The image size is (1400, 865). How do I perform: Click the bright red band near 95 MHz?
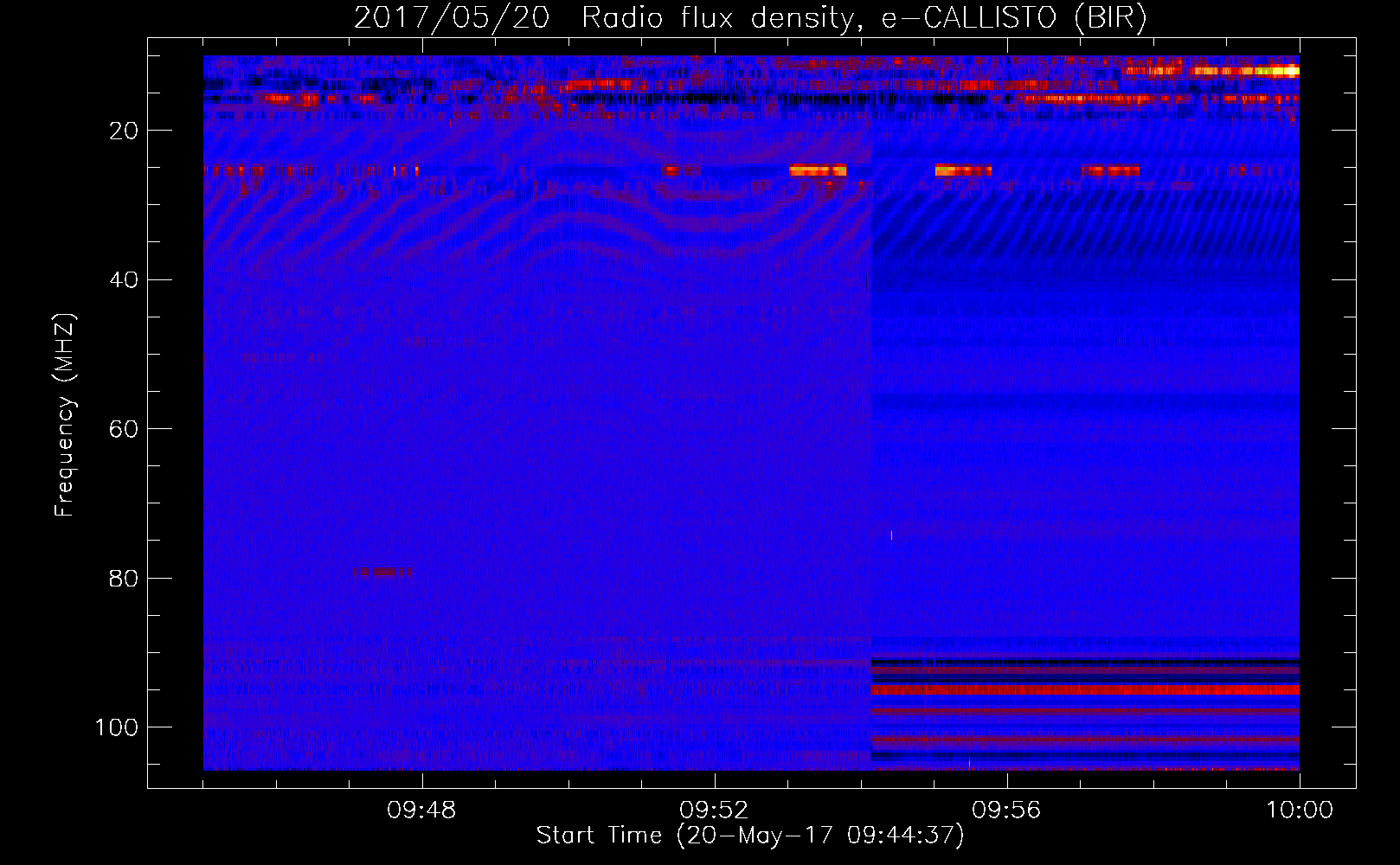[x=1085, y=689]
